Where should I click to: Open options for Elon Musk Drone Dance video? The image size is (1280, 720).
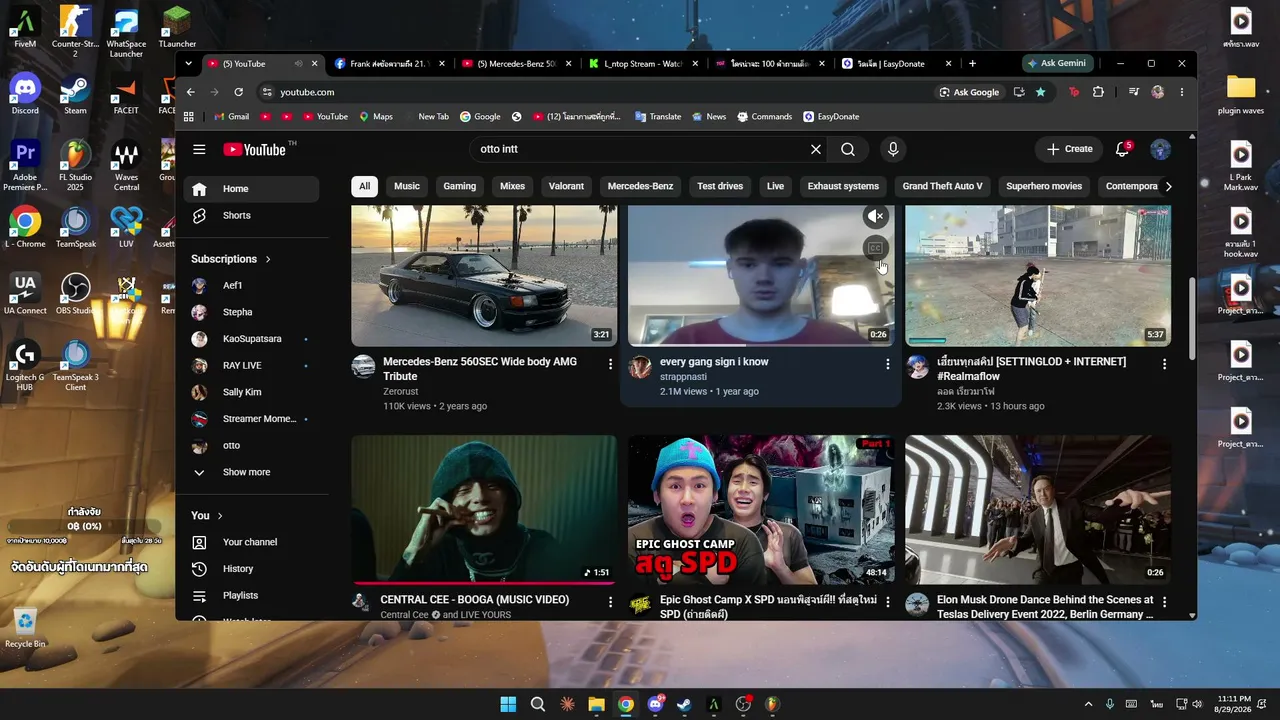coord(1164,603)
